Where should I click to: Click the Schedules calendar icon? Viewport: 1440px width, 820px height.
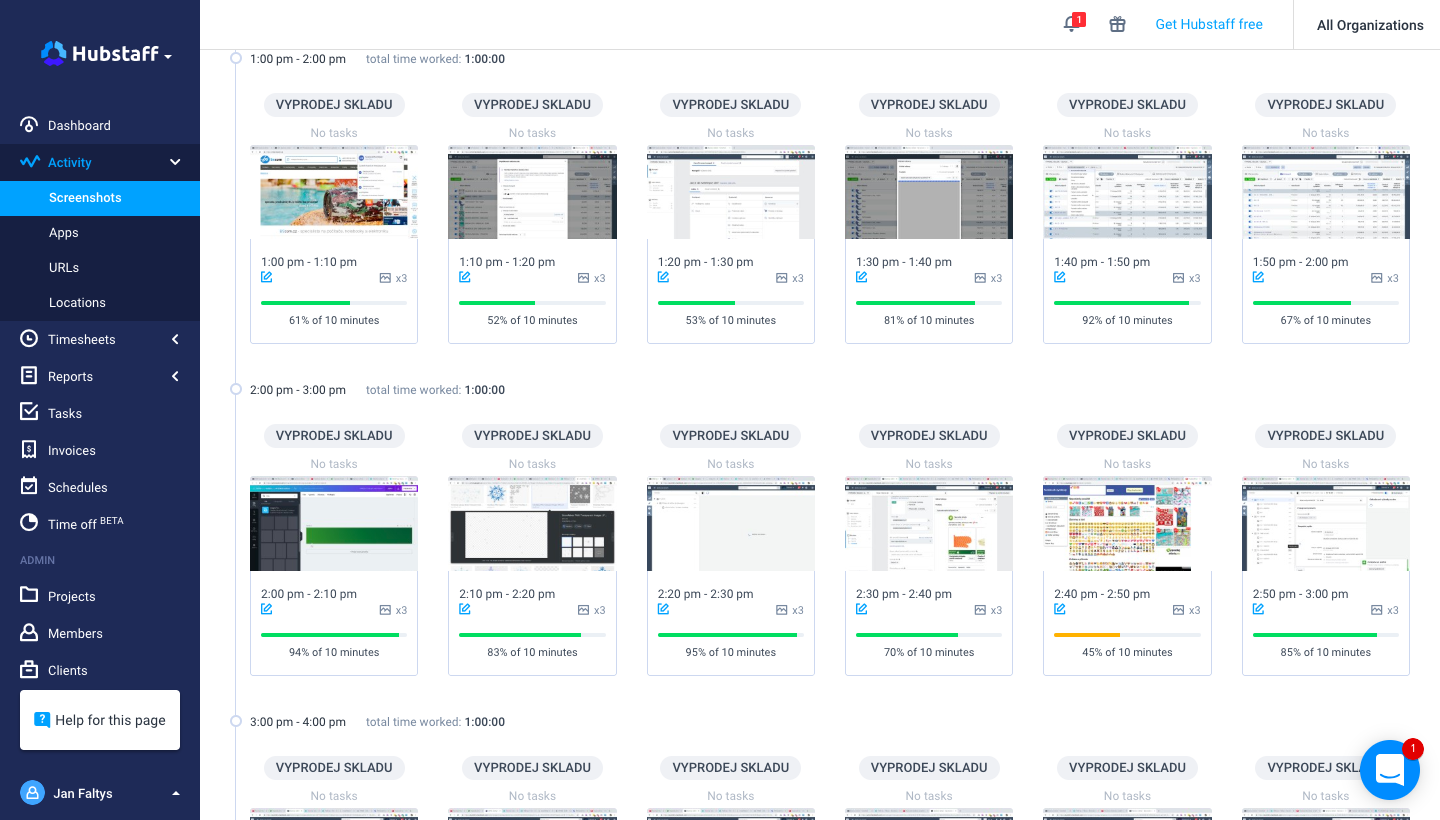29,487
